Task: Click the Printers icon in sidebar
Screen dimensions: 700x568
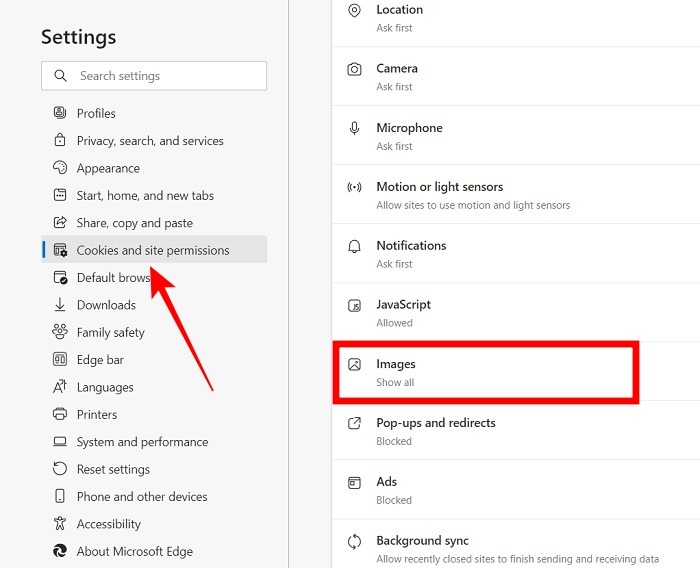Action: [x=60, y=414]
